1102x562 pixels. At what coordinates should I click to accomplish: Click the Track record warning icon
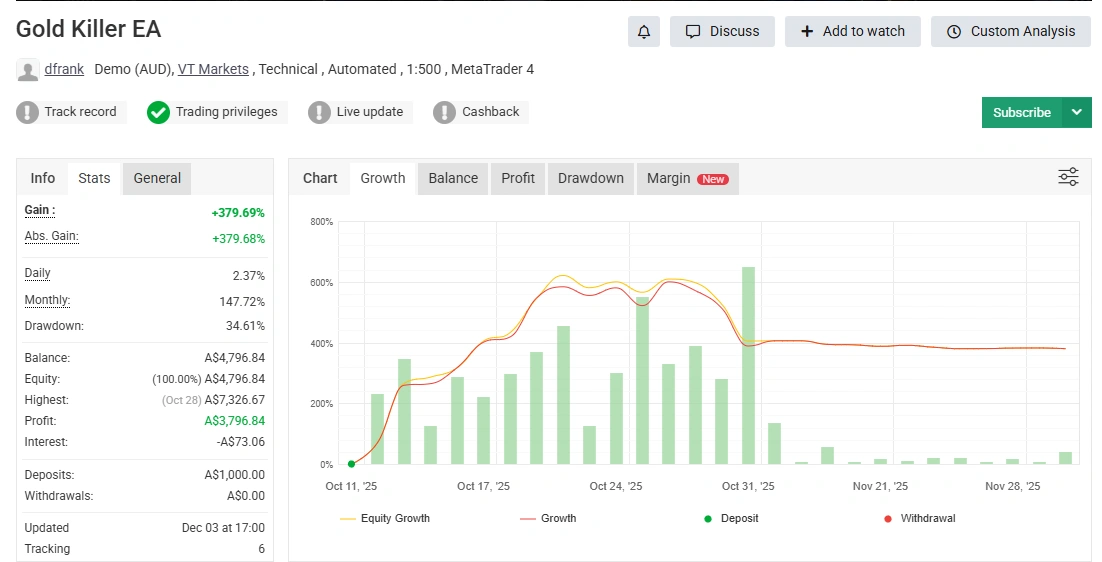28,112
